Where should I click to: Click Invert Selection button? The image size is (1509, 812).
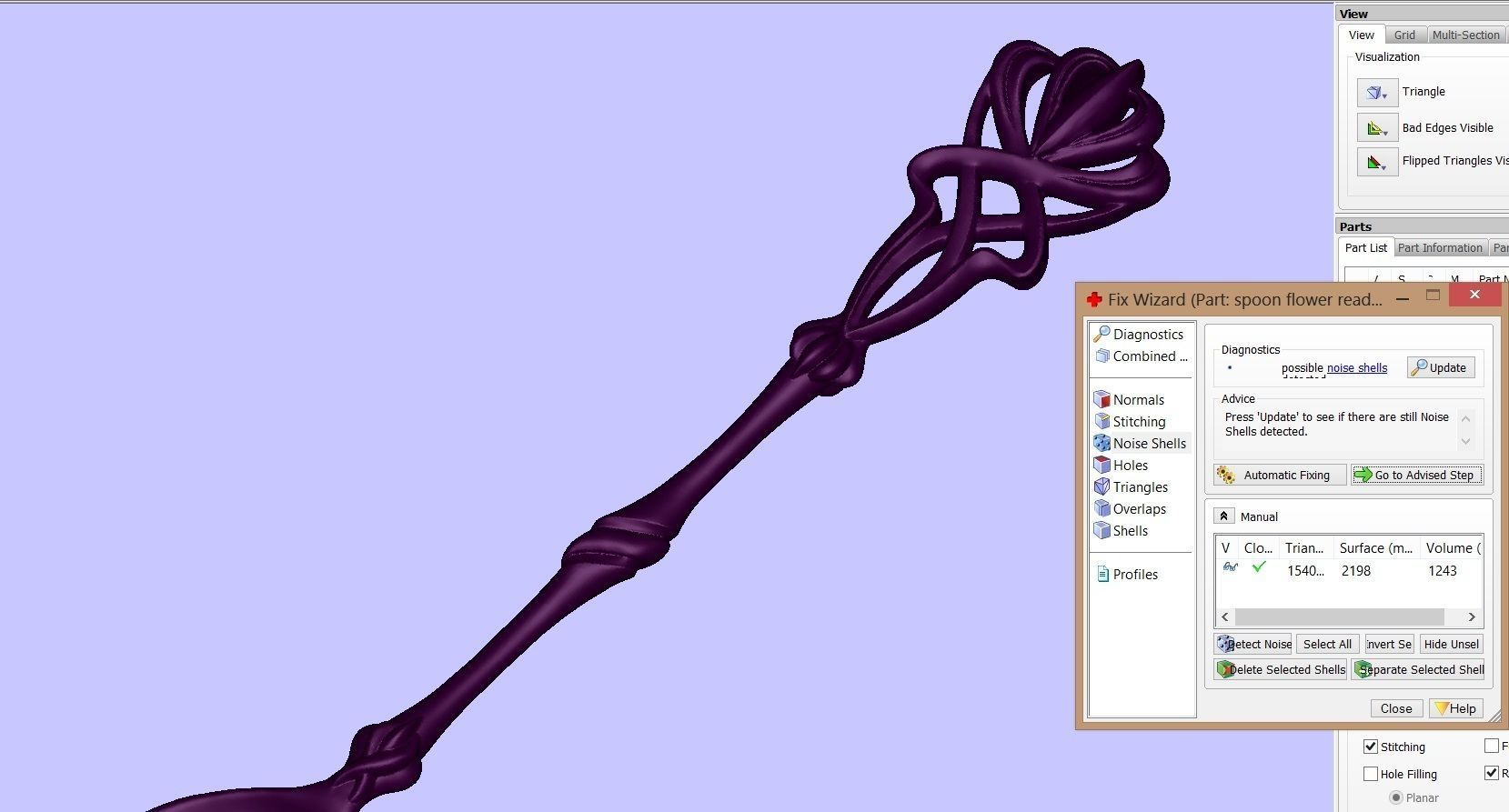click(x=1388, y=644)
